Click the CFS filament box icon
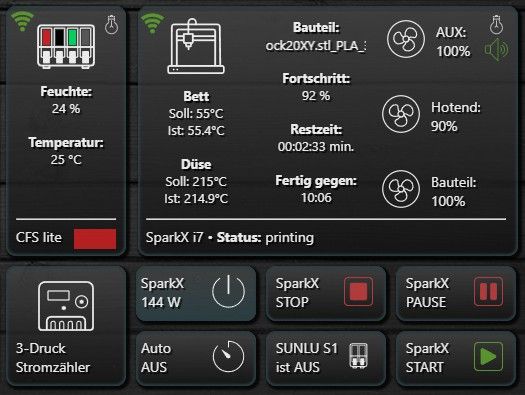The width and height of the screenshot is (525, 395). [x=66, y=47]
